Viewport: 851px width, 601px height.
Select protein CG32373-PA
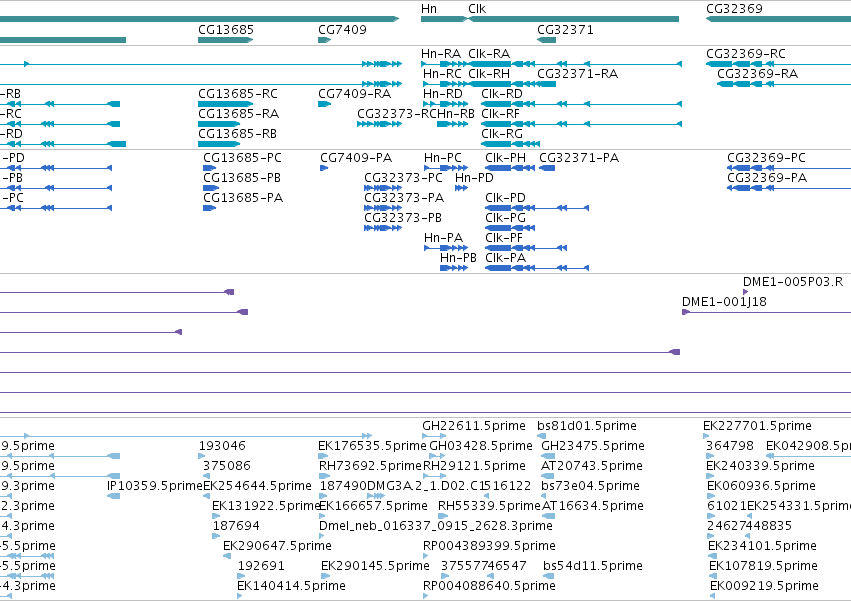coord(404,198)
